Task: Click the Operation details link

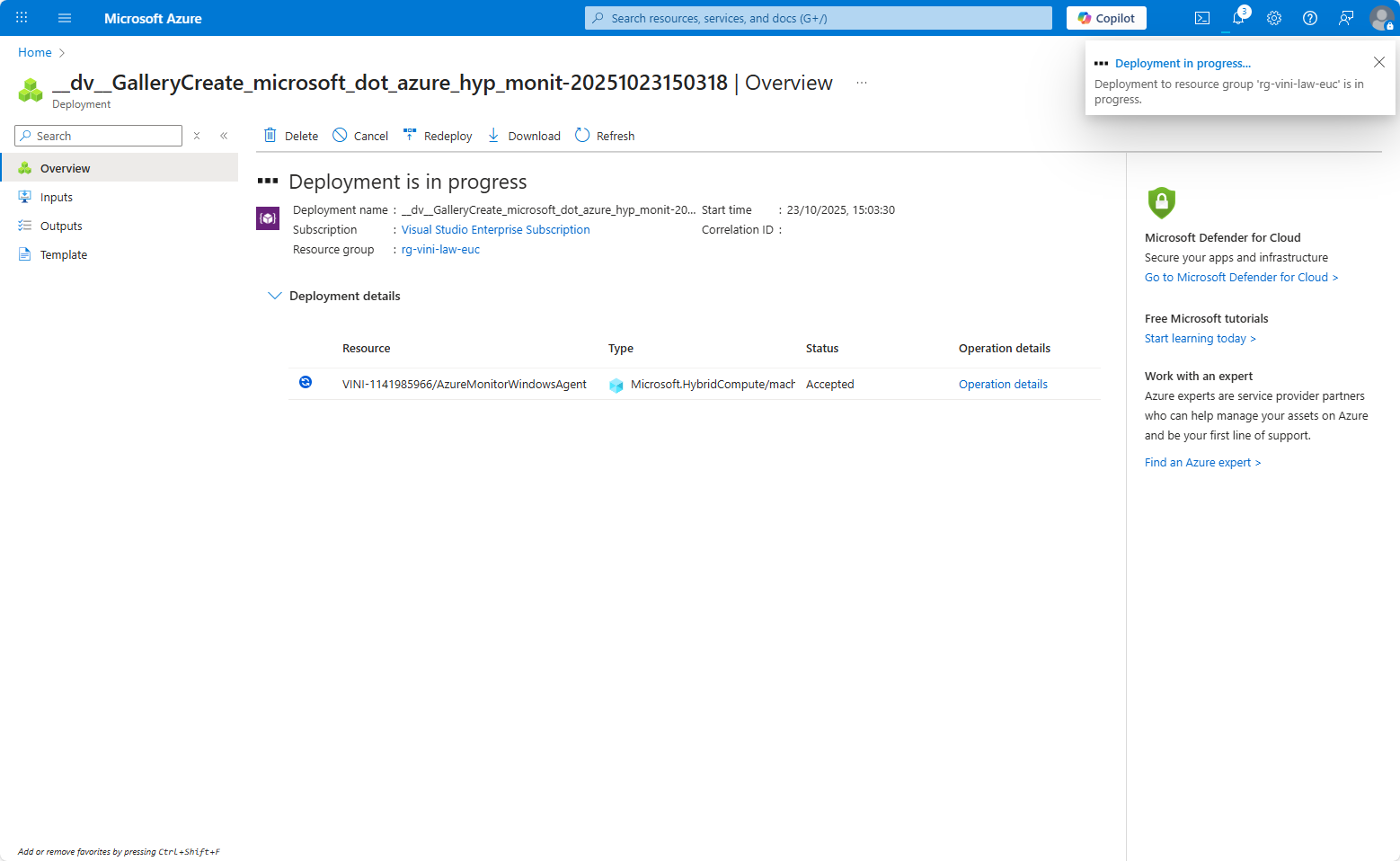Action: (1003, 384)
